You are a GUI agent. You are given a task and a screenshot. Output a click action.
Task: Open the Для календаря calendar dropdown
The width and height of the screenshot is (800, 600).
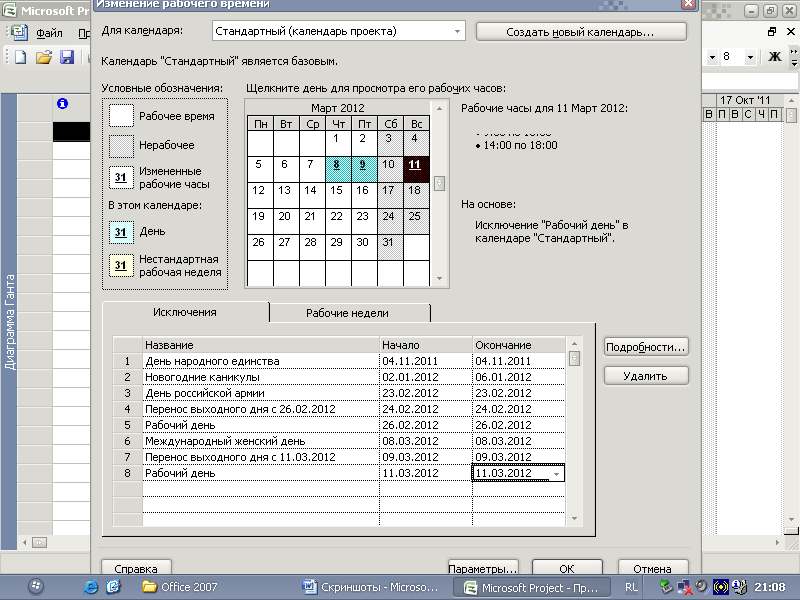[457, 32]
